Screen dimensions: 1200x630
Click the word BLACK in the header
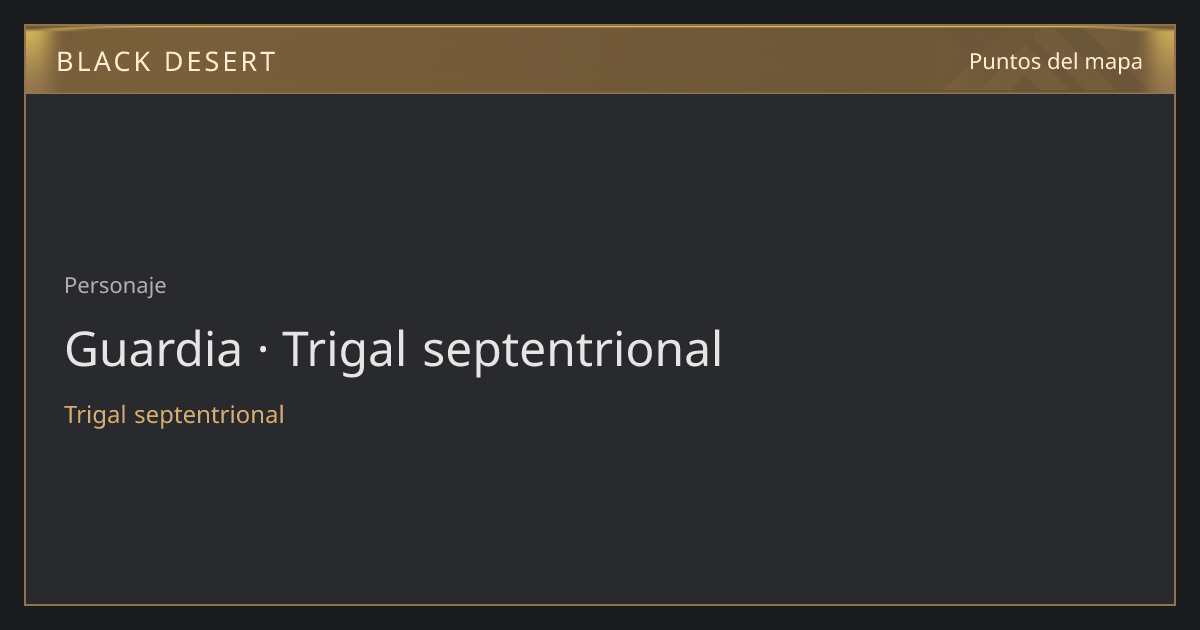click(x=104, y=62)
